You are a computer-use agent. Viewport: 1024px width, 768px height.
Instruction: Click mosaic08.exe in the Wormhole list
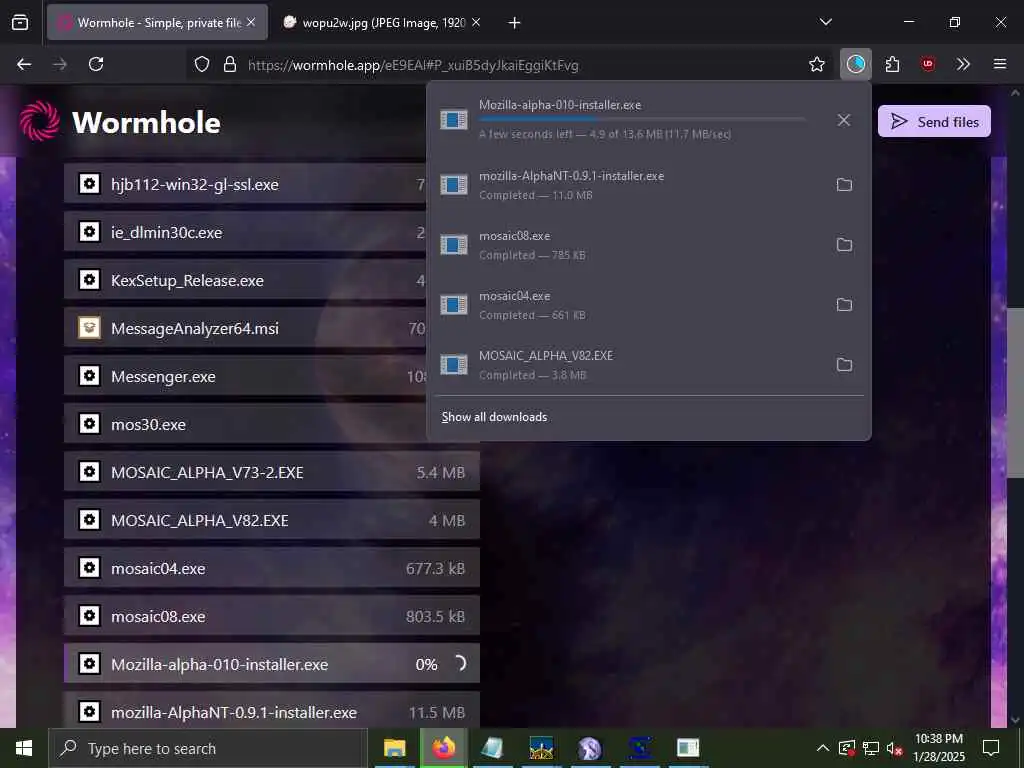point(272,616)
